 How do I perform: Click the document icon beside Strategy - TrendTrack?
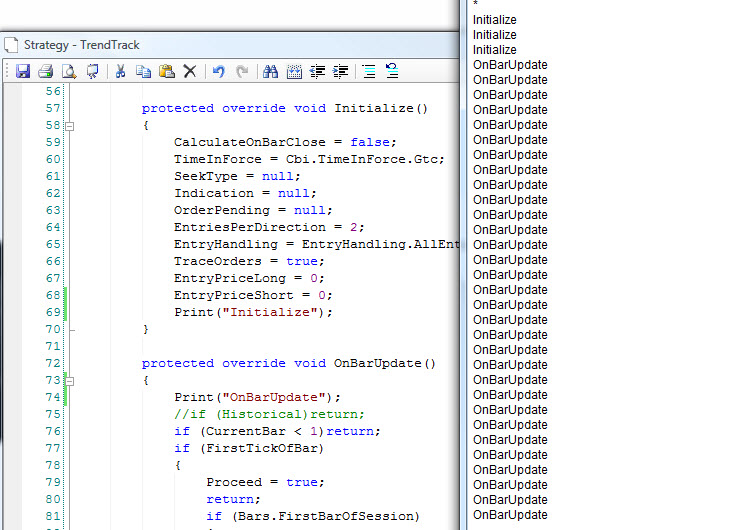click(x=11, y=45)
